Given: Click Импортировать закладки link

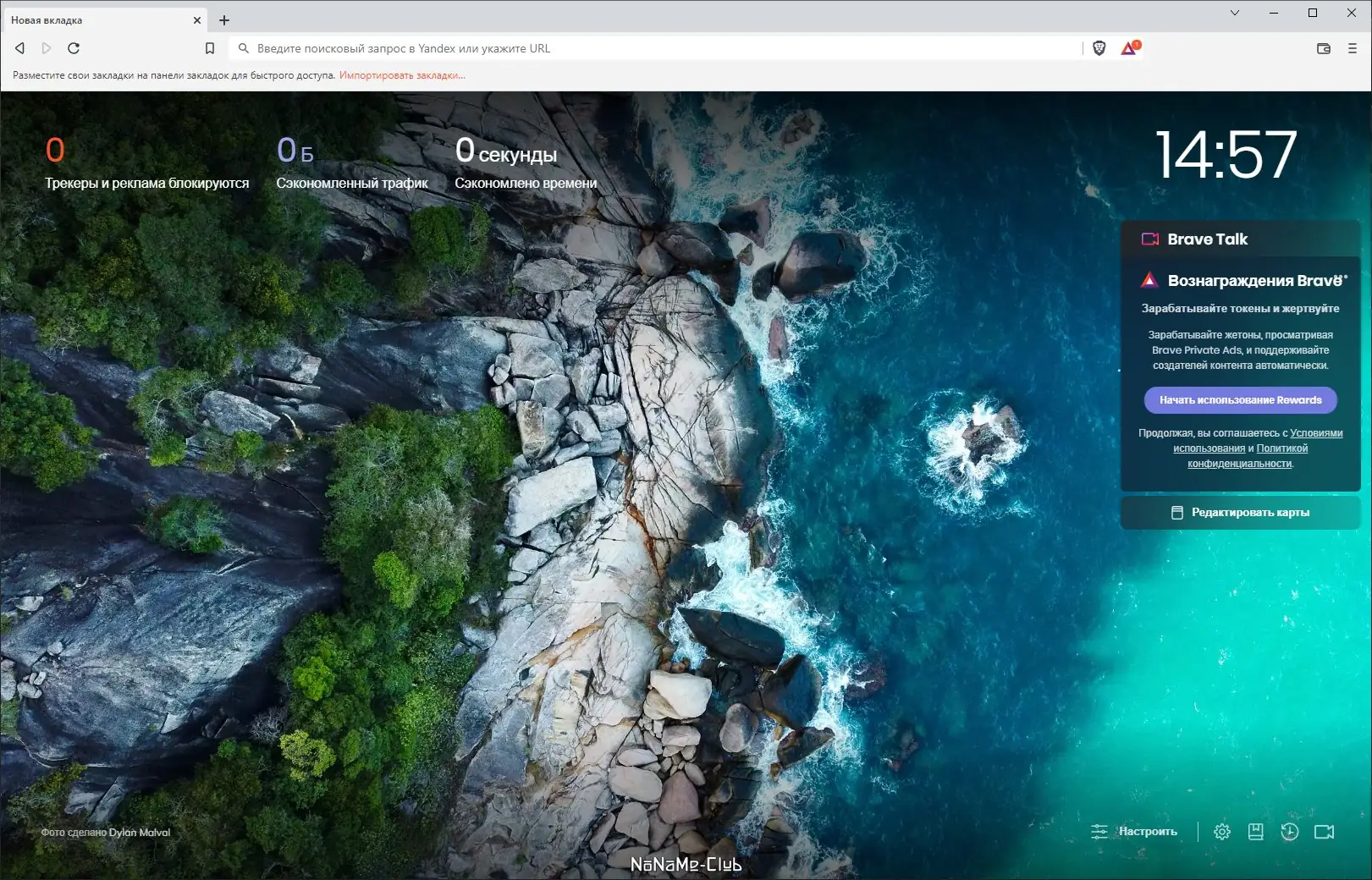Looking at the screenshot, I should click(x=402, y=75).
